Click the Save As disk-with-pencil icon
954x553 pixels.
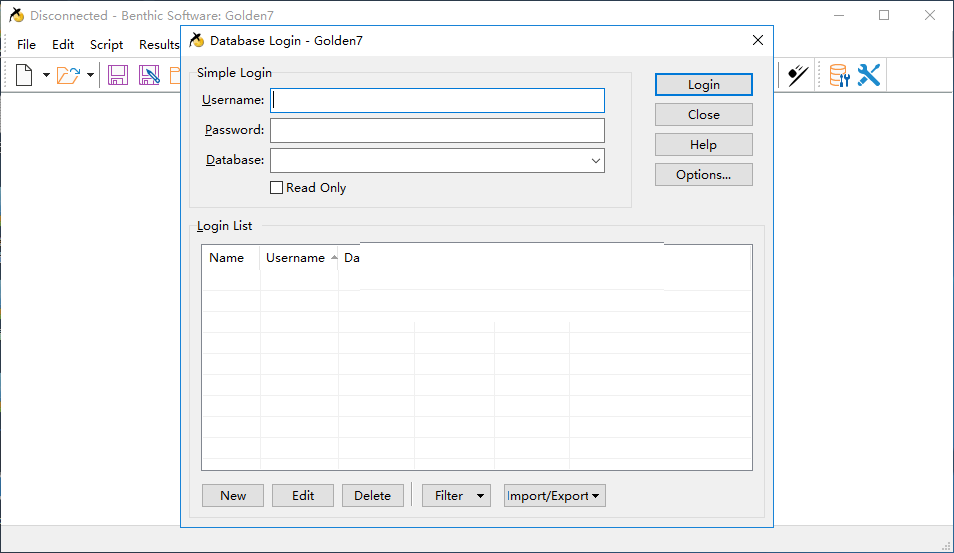coord(149,75)
